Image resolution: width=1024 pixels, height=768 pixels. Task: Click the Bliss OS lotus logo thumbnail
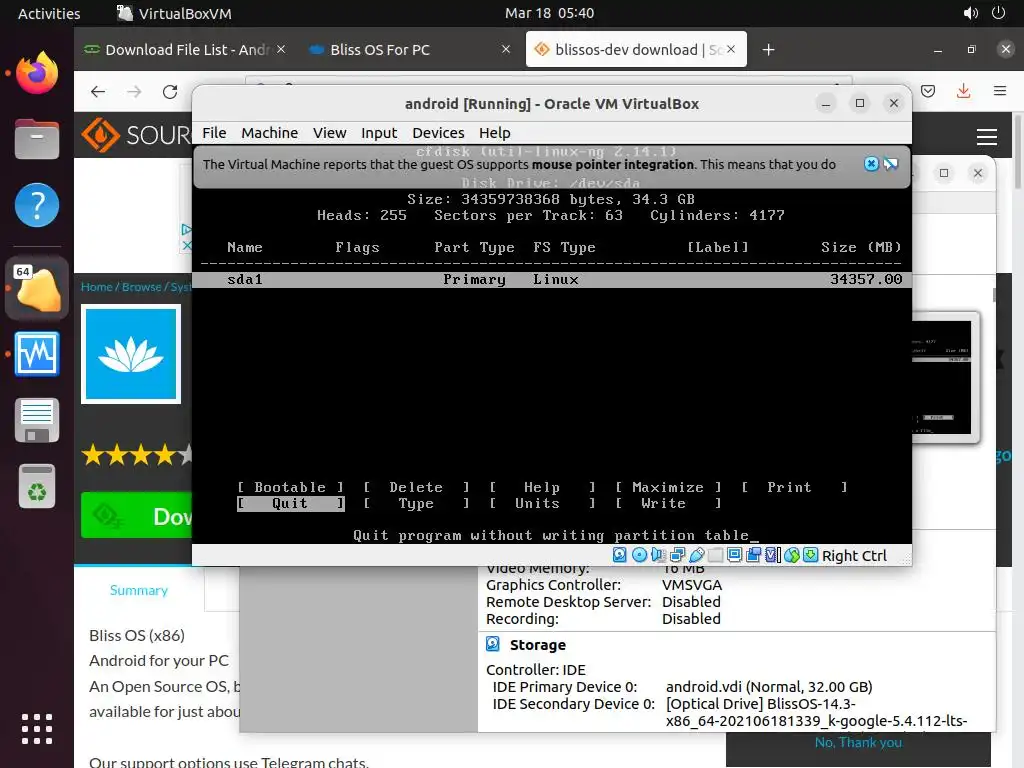tap(131, 354)
